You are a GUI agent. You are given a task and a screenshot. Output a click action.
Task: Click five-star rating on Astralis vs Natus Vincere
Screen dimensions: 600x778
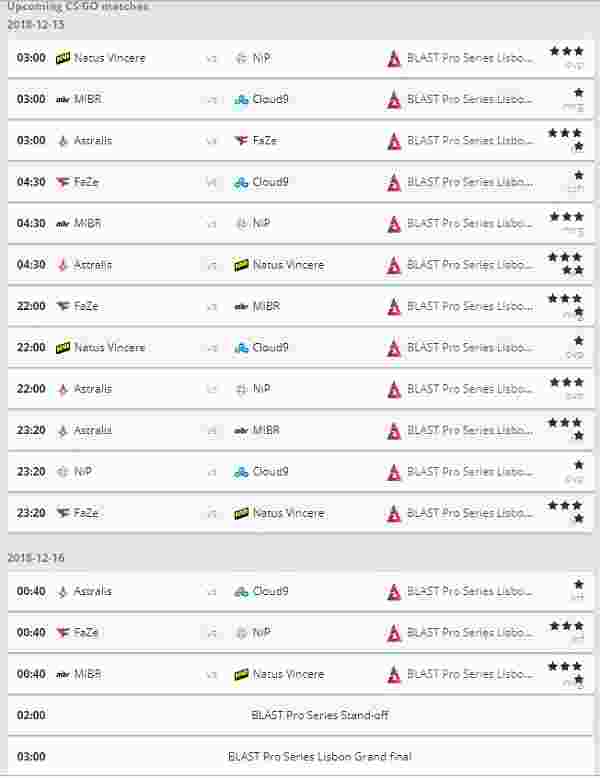(x=565, y=263)
